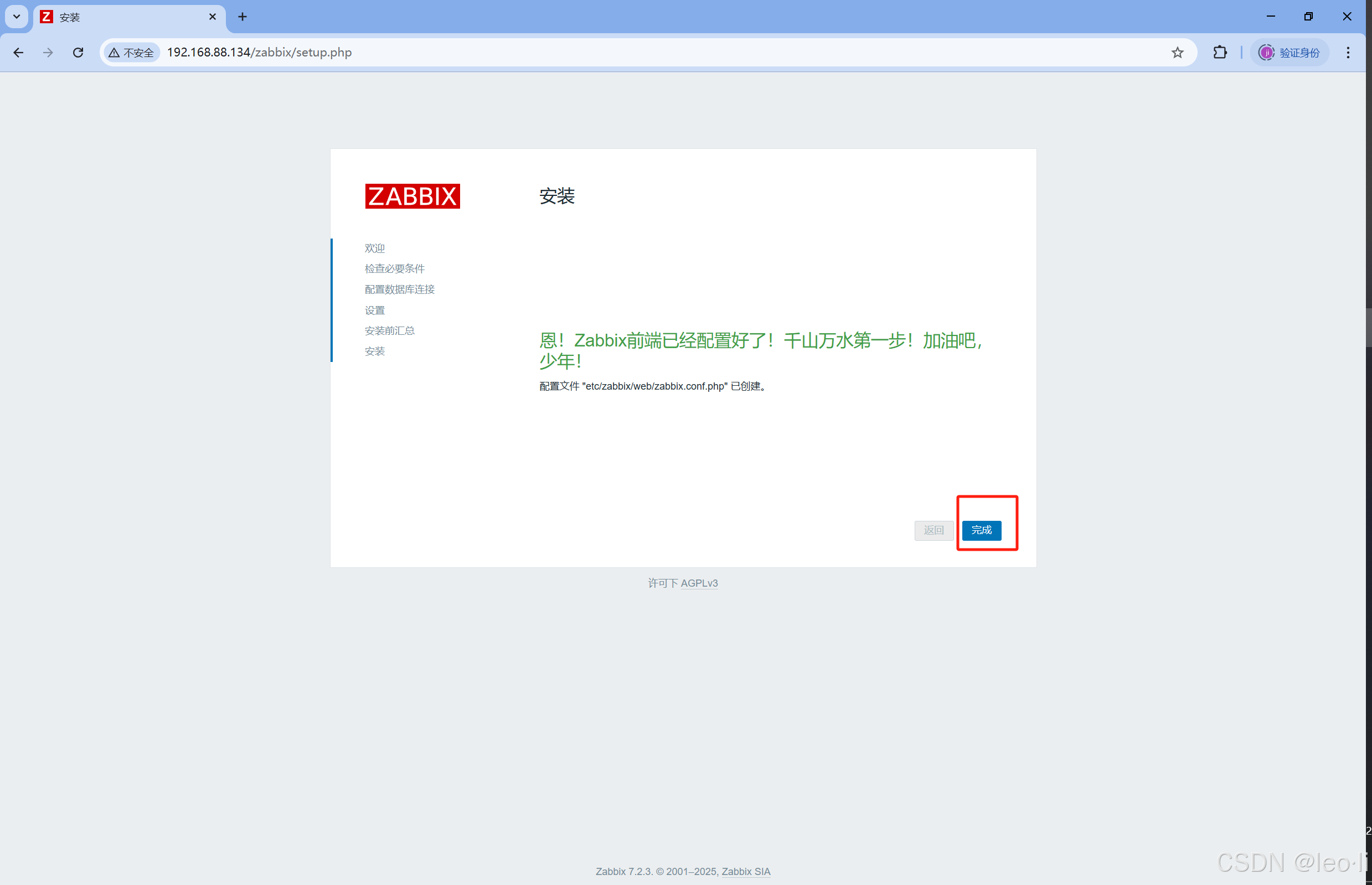Open Chrome three-dot menu
Viewport: 1372px width, 885px height.
tap(1348, 52)
